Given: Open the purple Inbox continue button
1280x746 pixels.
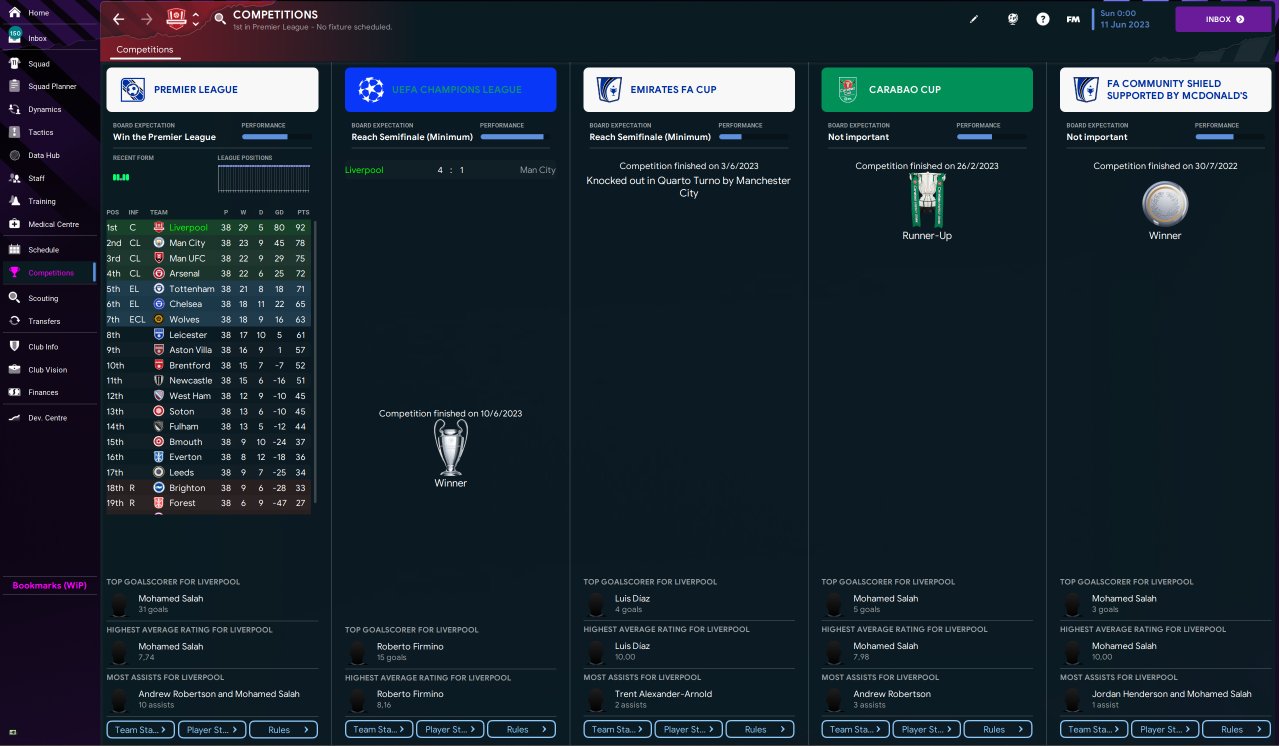Looking at the screenshot, I should click(1225, 19).
